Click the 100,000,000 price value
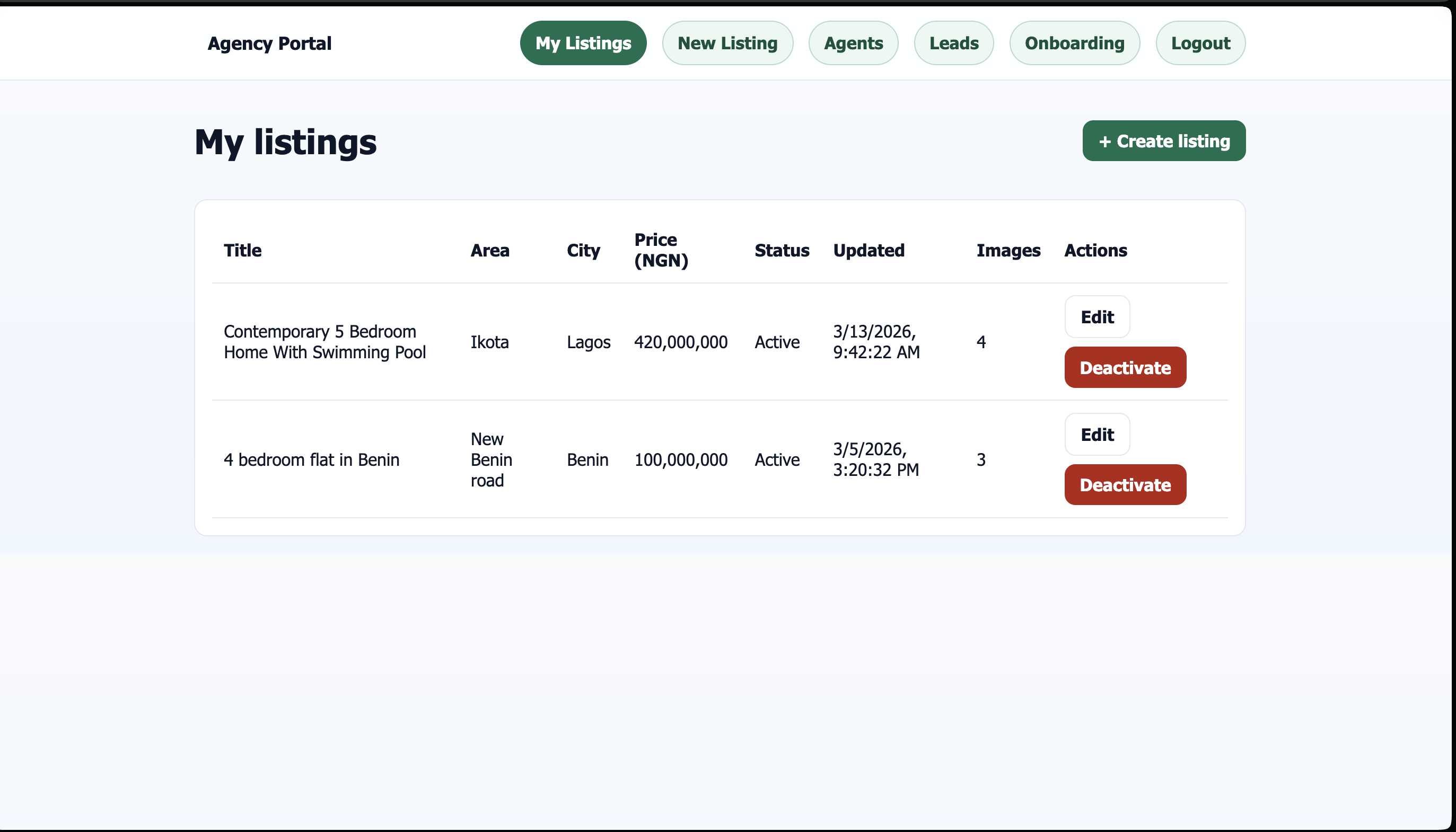Image resolution: width=1456 pixels, height=832 pixels. coord(680,459)
